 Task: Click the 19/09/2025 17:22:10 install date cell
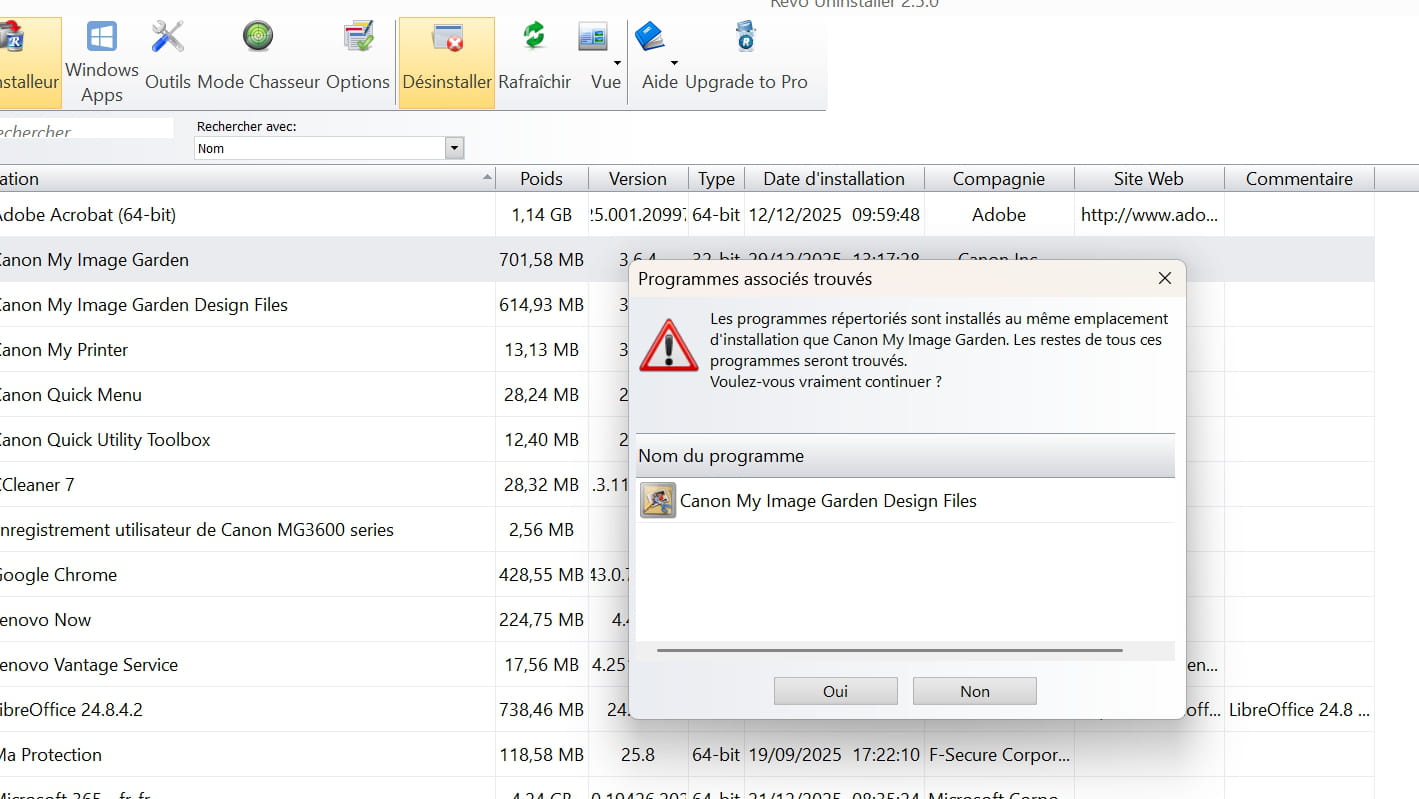click(834, 755)
